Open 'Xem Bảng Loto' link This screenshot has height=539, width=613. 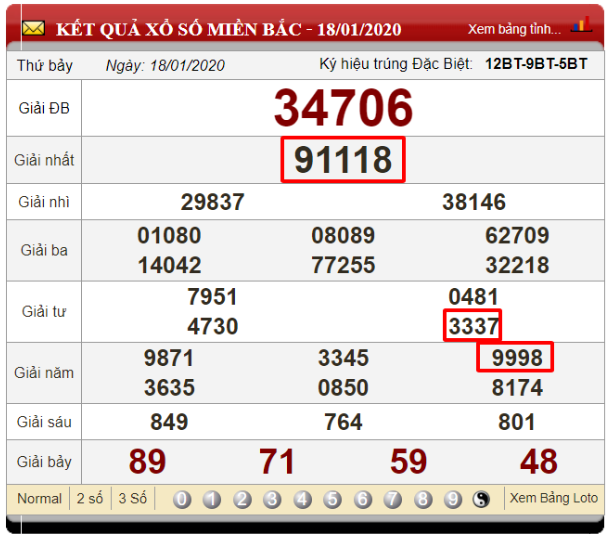pos(553,498)
